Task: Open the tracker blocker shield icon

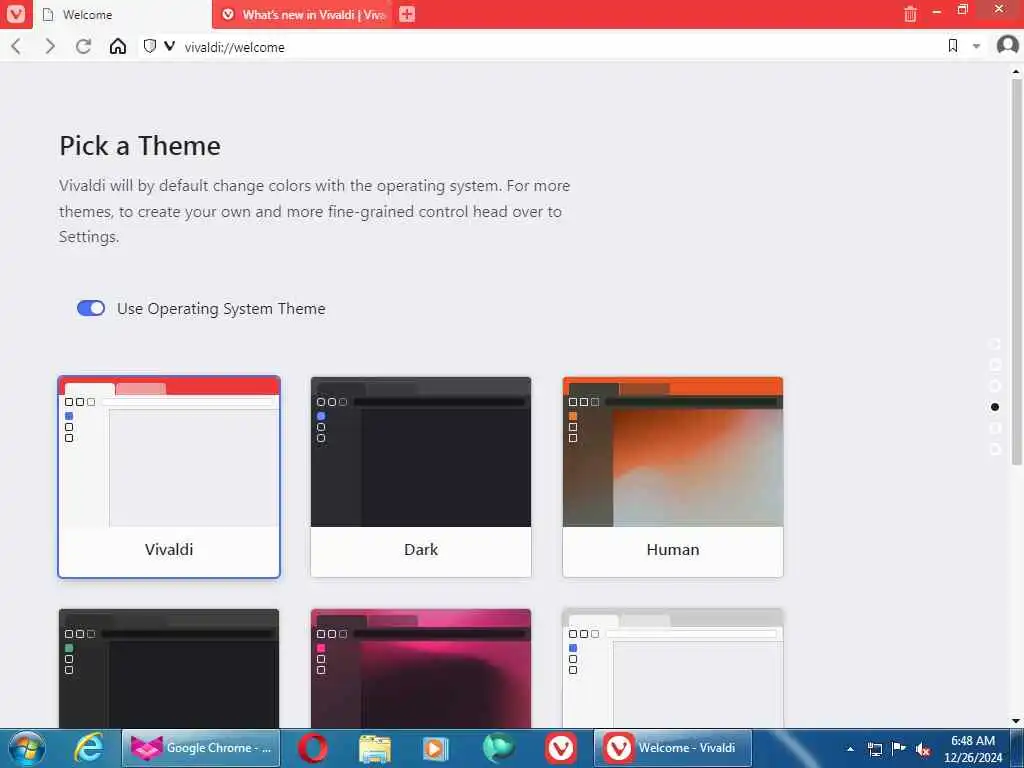Action: pos(150,46)
